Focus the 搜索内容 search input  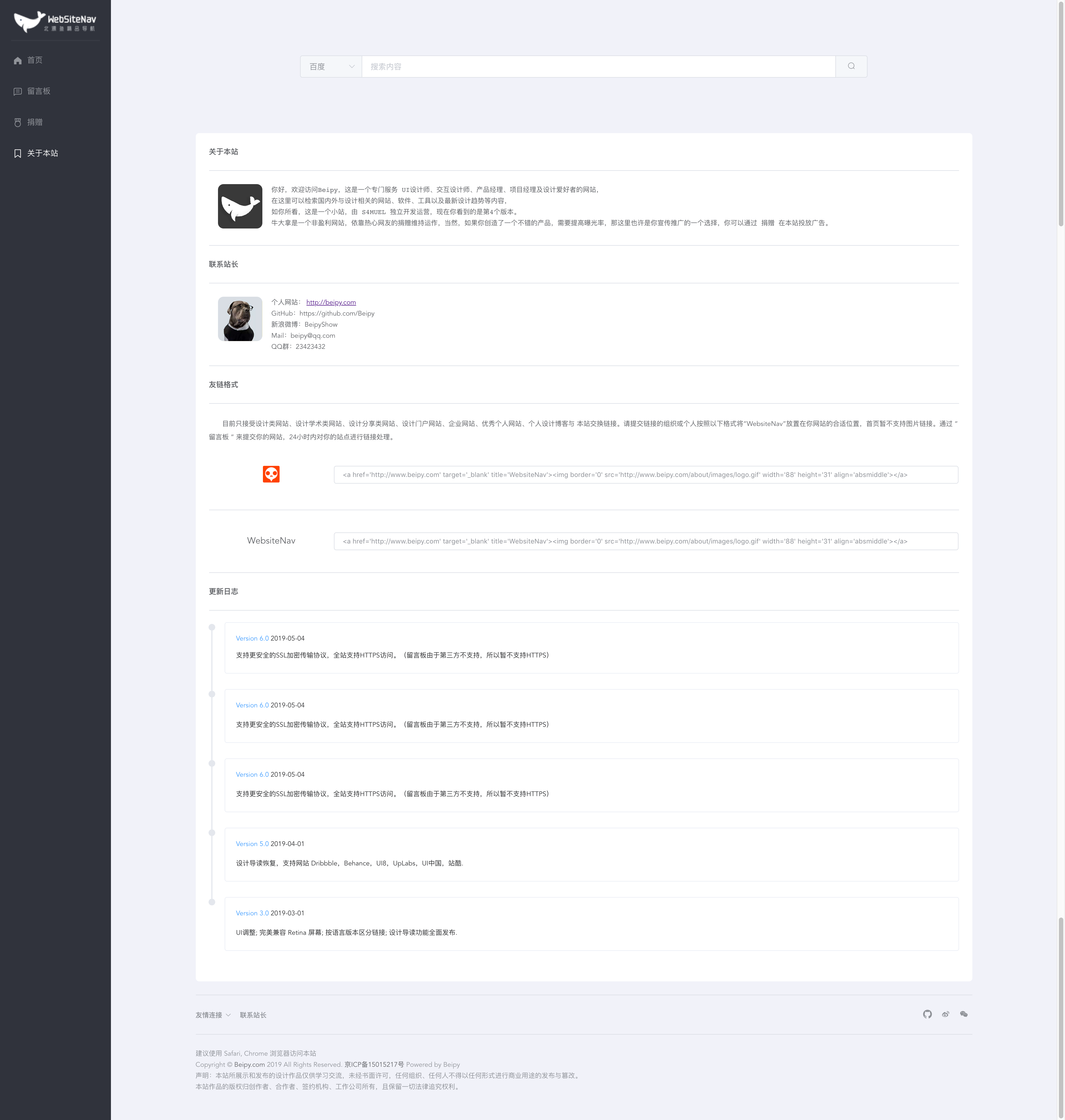pos(598,67)
